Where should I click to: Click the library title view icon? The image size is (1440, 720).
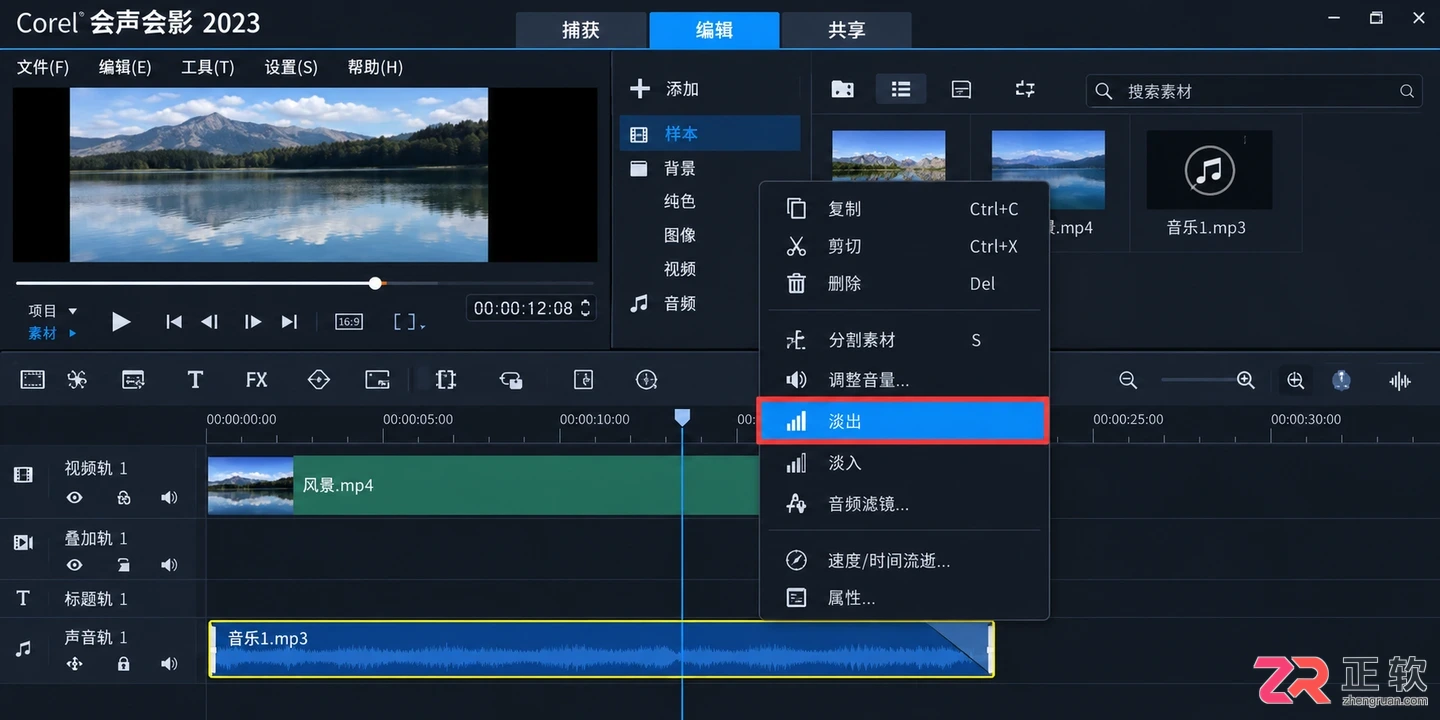[961, 89]
